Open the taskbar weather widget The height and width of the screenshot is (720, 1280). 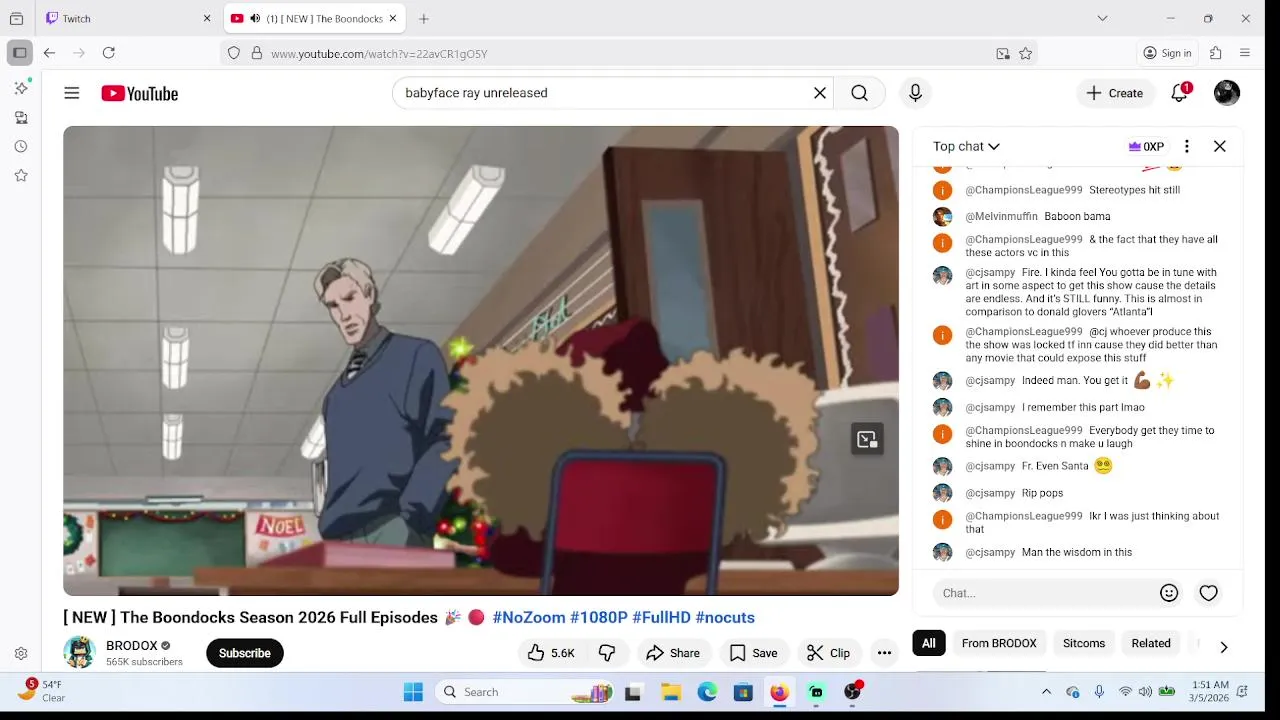42,691
